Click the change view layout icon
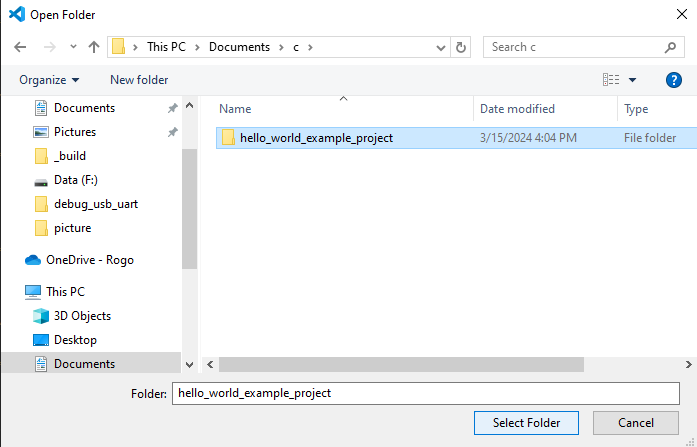697x447 pixels. 611,80
